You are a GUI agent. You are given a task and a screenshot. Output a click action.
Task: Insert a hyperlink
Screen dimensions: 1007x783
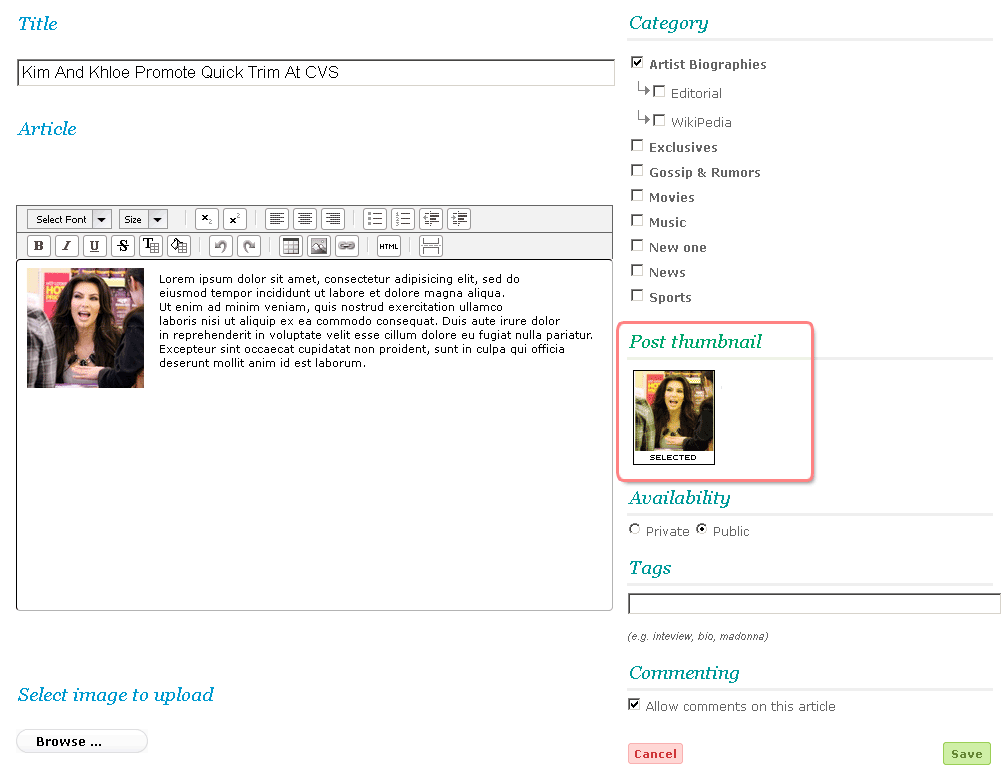tap(347, 246)
